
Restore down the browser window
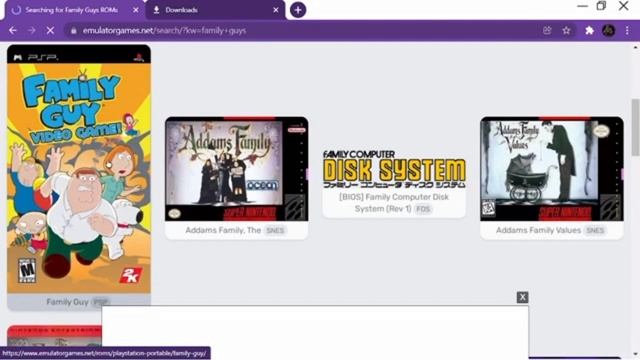[x=601, y=6]
